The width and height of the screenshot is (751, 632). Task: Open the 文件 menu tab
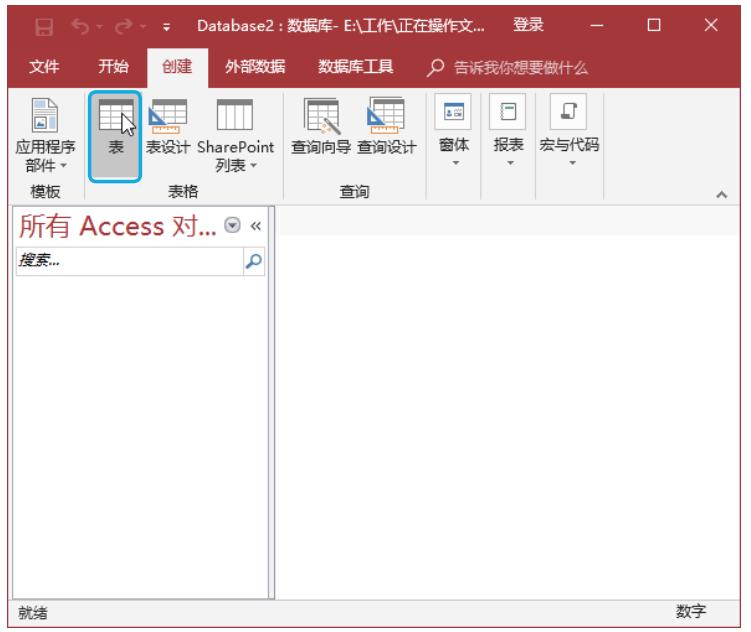pos(44,67)
